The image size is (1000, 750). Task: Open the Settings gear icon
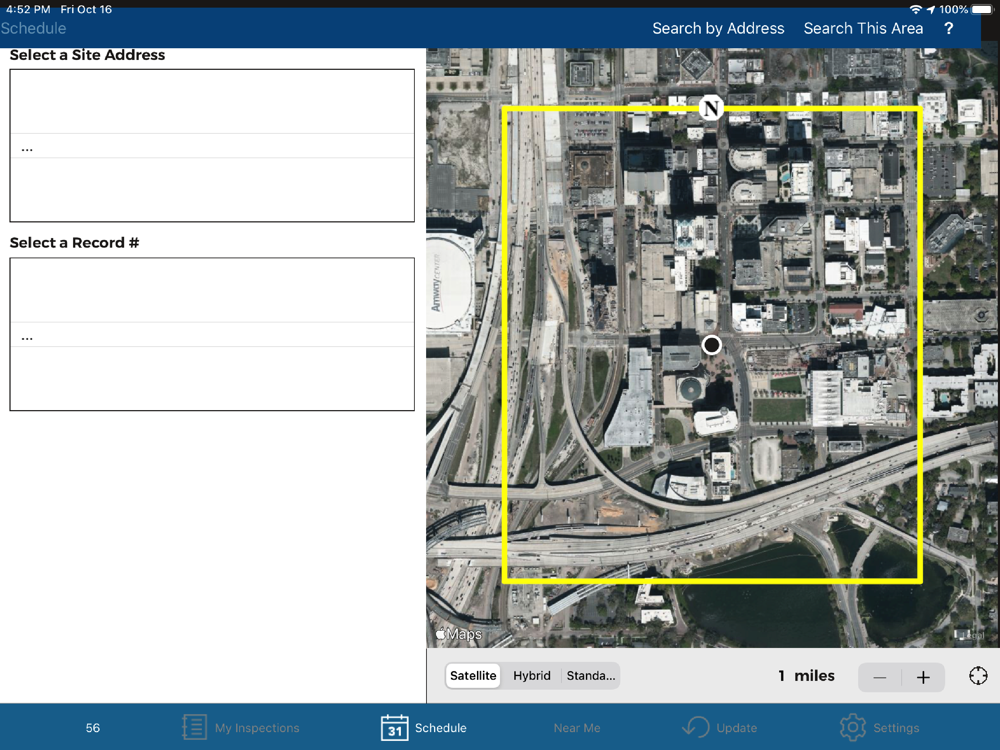[853, 727]
